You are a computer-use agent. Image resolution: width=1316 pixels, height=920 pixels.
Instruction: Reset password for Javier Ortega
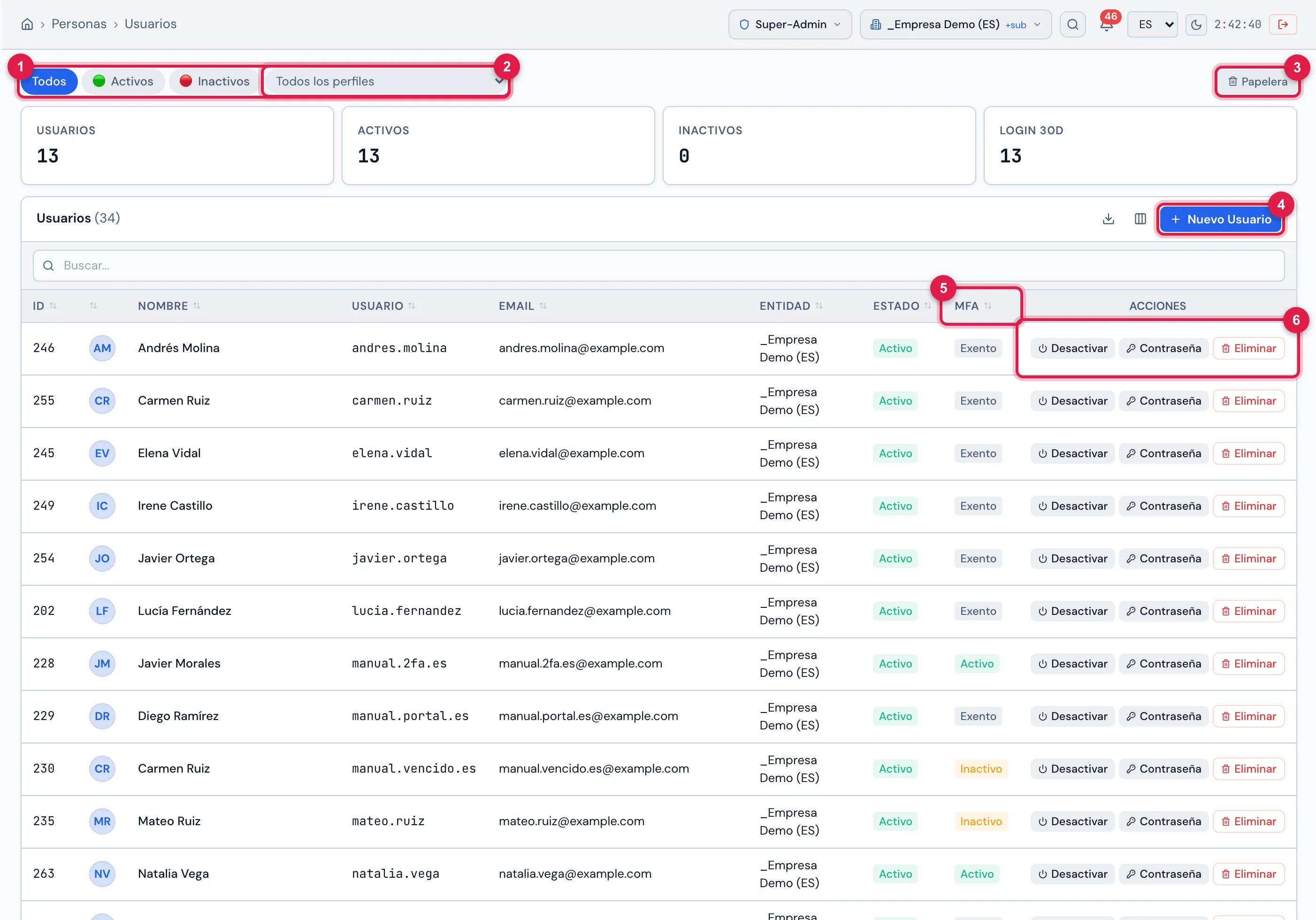click(x=1163, y=559)
